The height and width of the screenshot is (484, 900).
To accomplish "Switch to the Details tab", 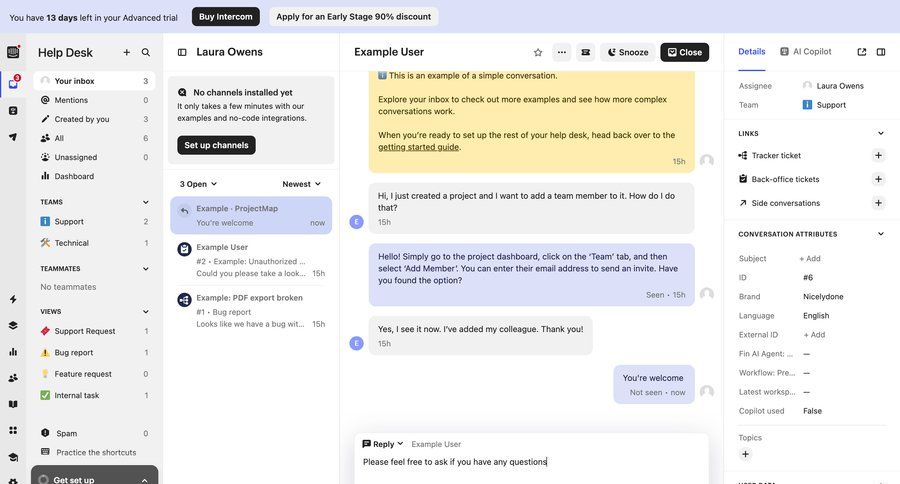I will 751,52.
